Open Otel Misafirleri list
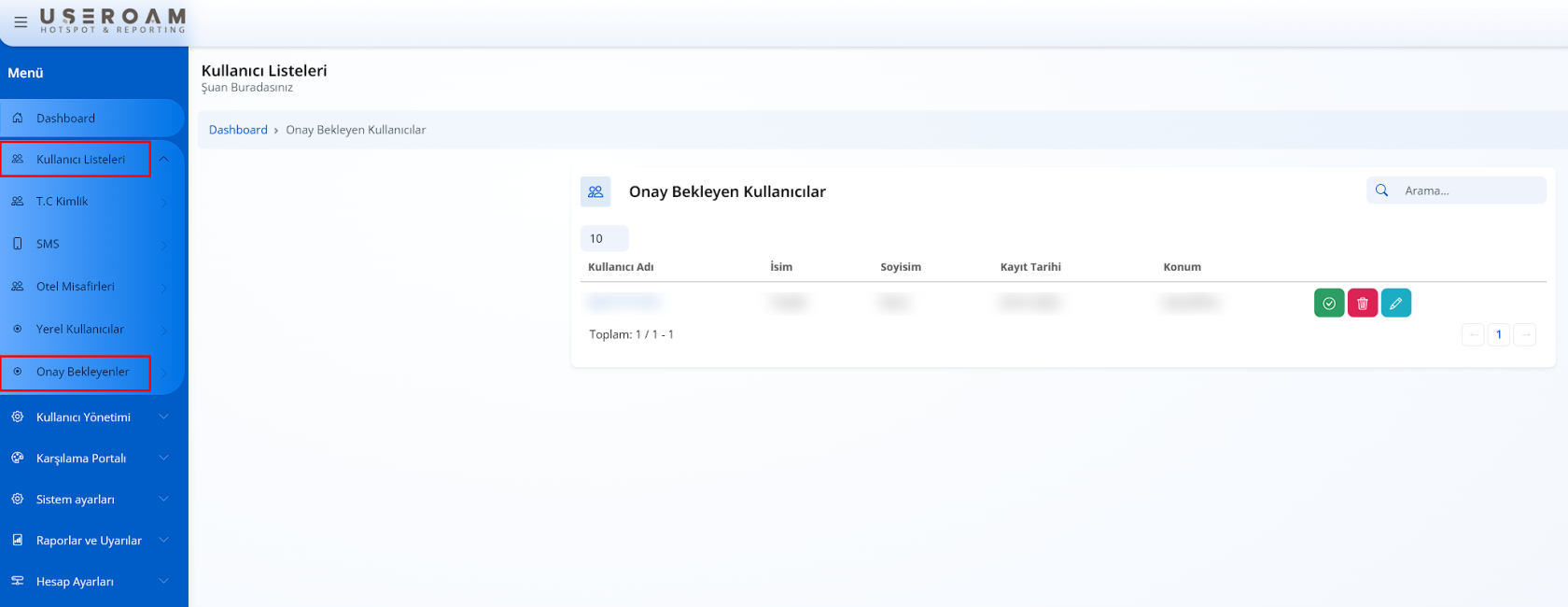 click(x=76, y=287)
